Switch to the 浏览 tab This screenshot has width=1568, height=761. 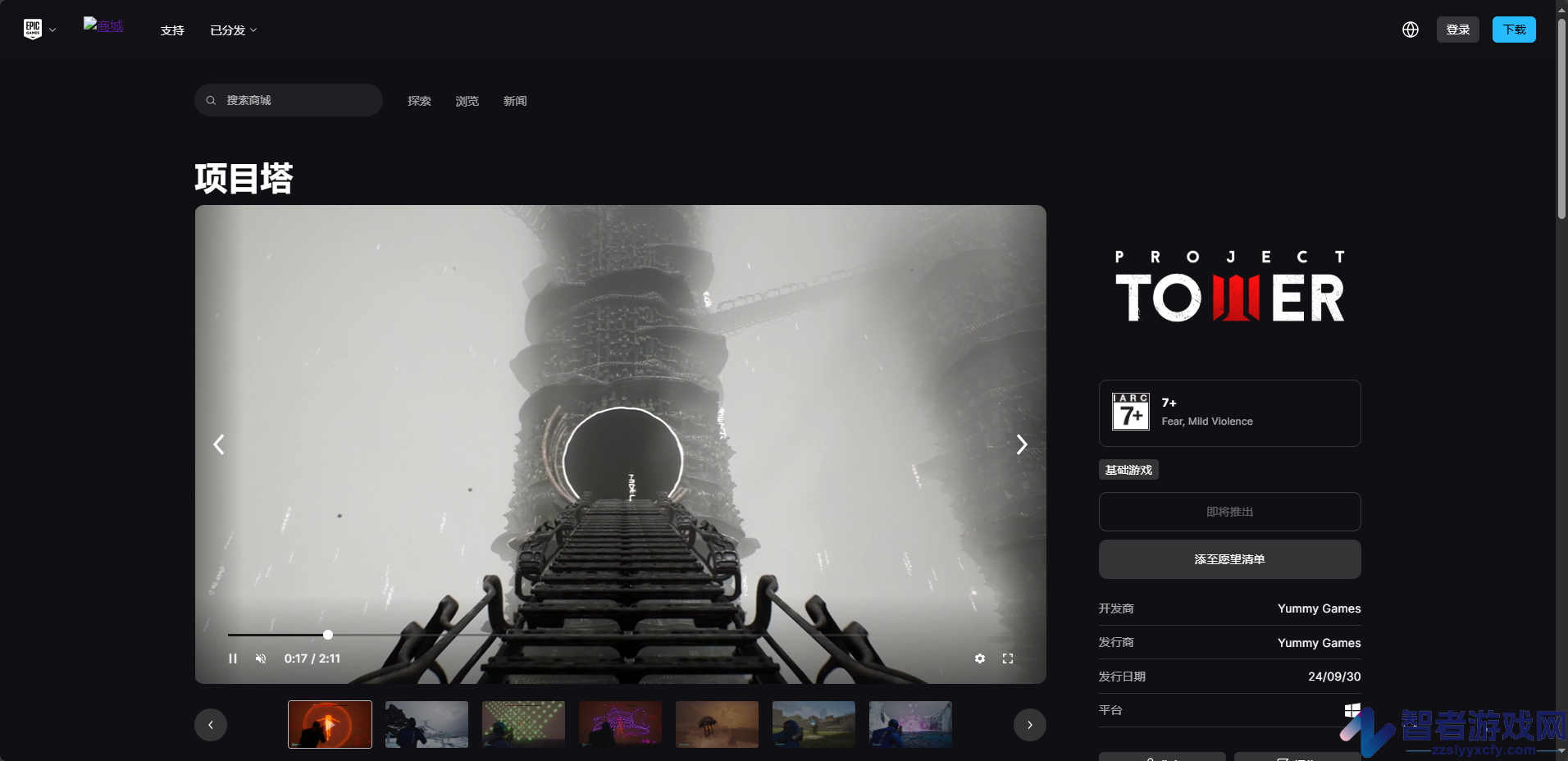[x=467, y=101]
